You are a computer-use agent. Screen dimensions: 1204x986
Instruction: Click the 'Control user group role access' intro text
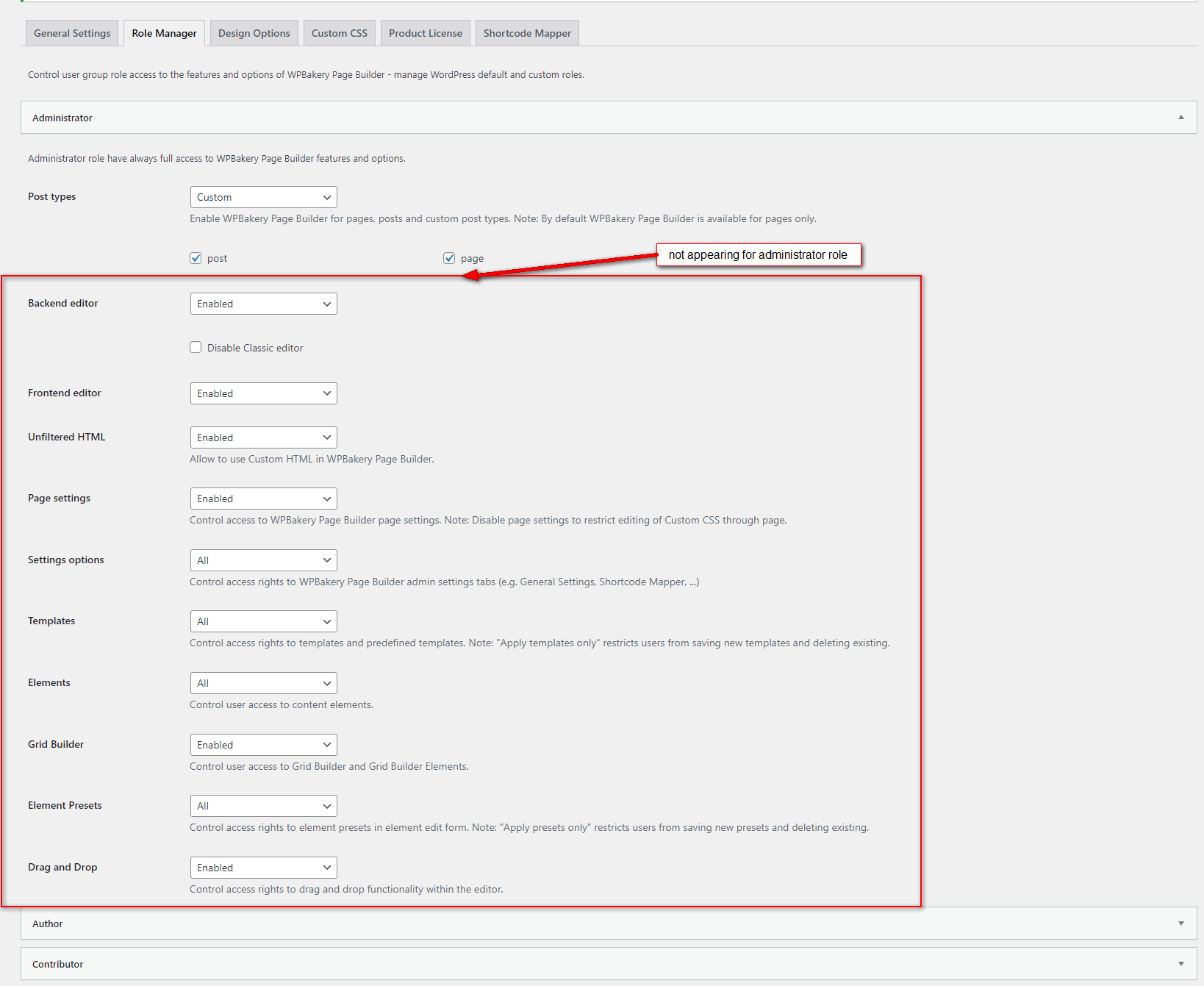point(307,74)
